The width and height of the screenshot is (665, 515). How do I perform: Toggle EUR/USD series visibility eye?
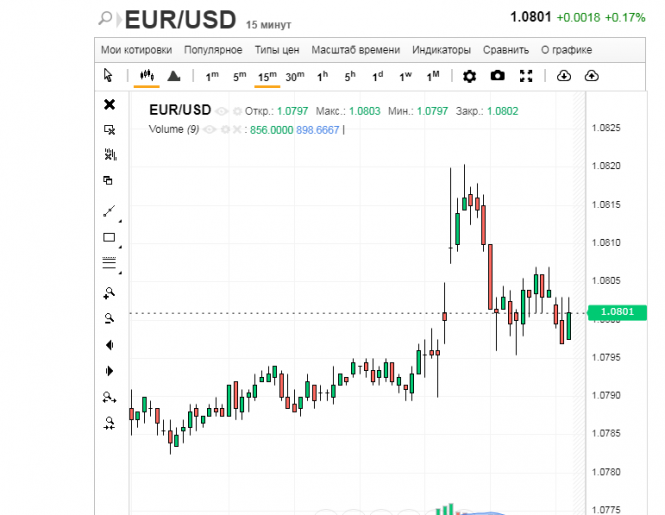point(221,112)
